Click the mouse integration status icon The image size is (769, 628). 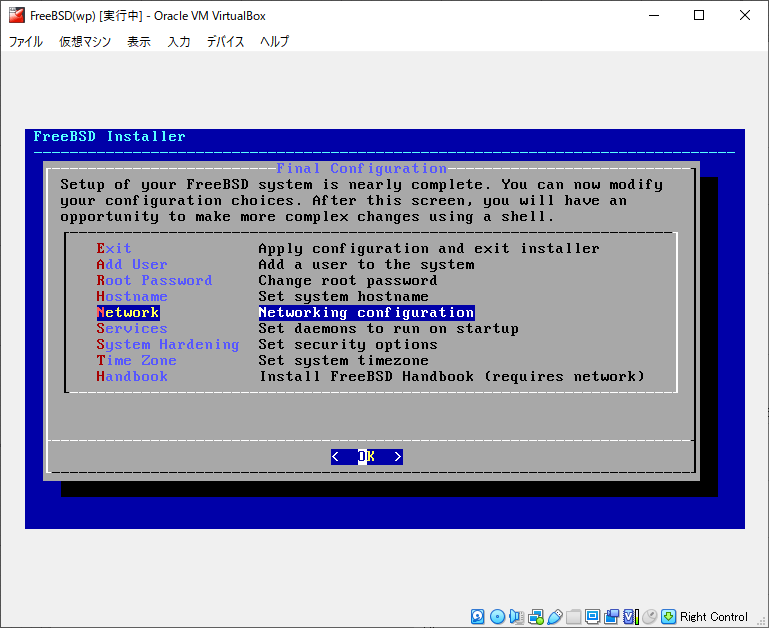click(x=650, y=617)
